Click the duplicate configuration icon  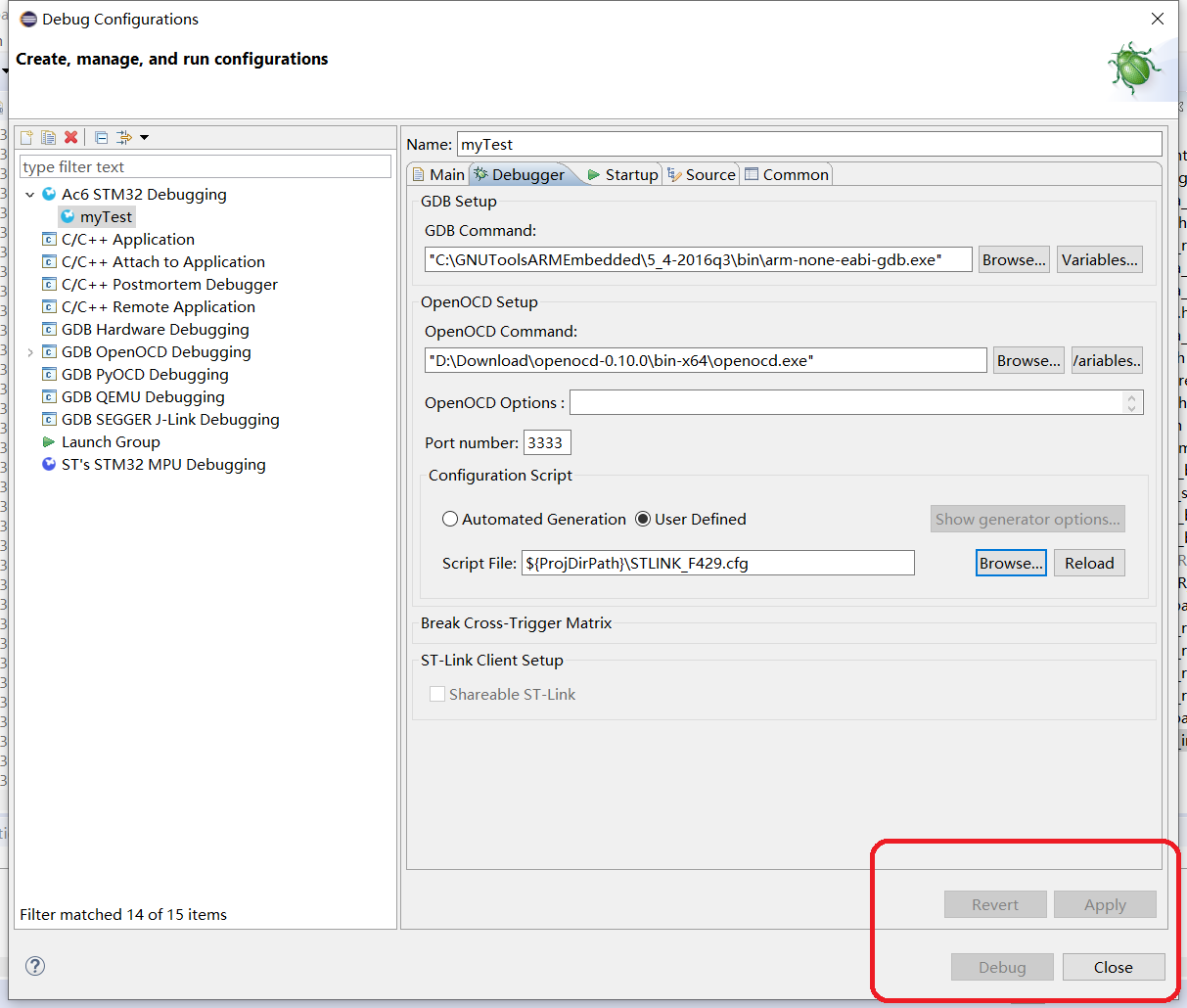point(48,137)
